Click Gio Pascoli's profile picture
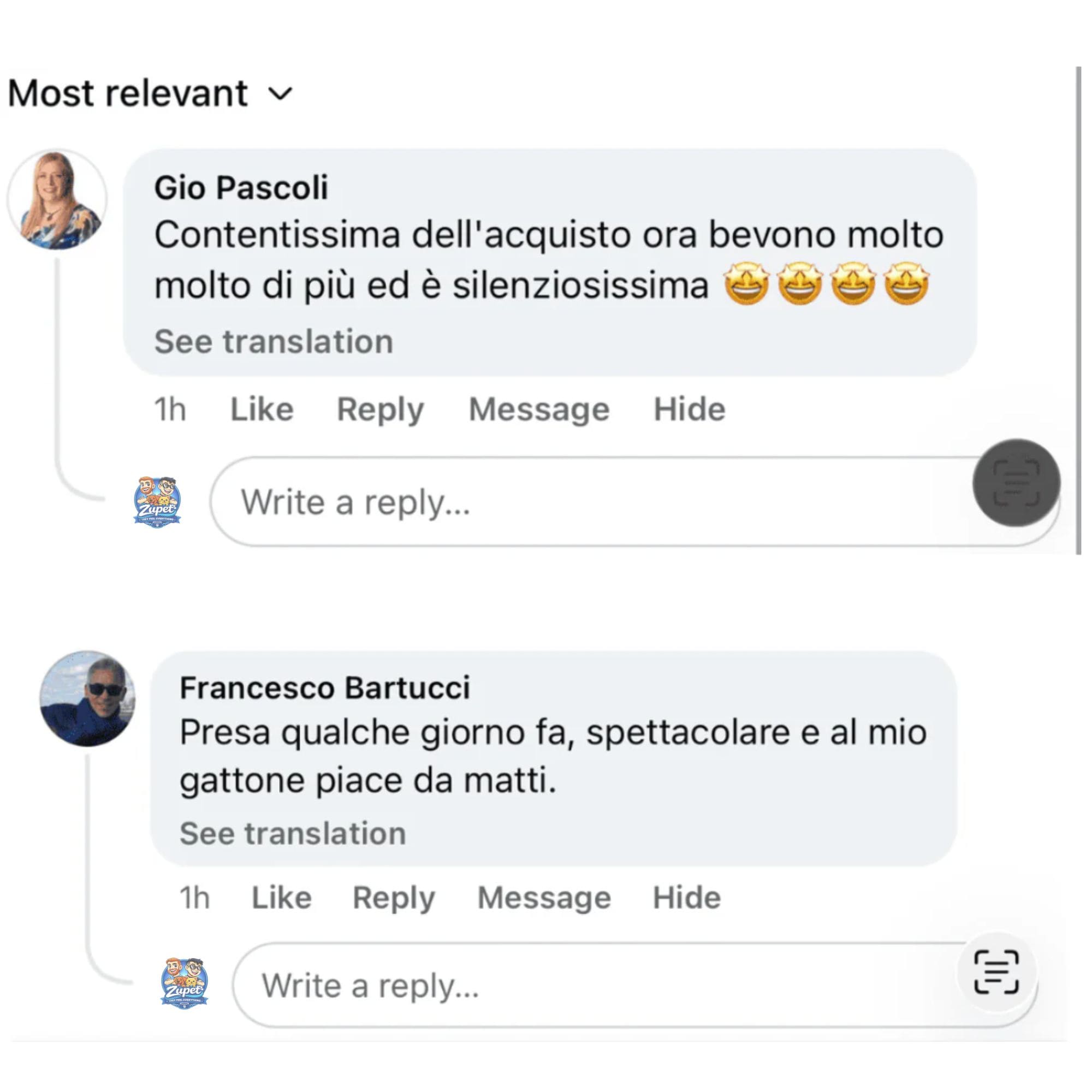Viewport: 1092px width, 1092px height. (x=57, y=199)
